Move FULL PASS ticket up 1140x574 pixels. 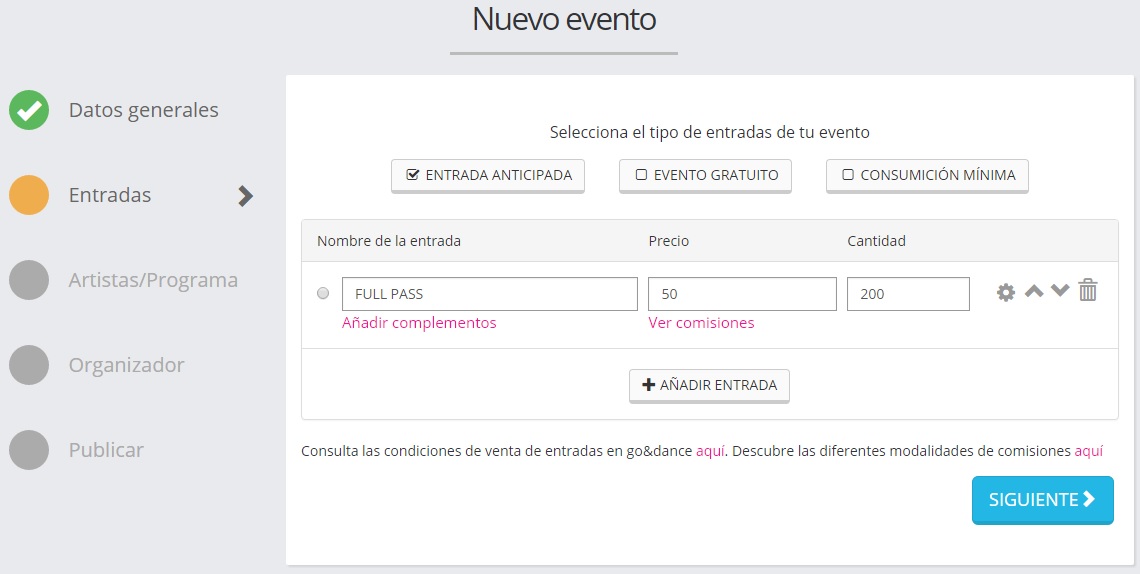[1034, 291]
